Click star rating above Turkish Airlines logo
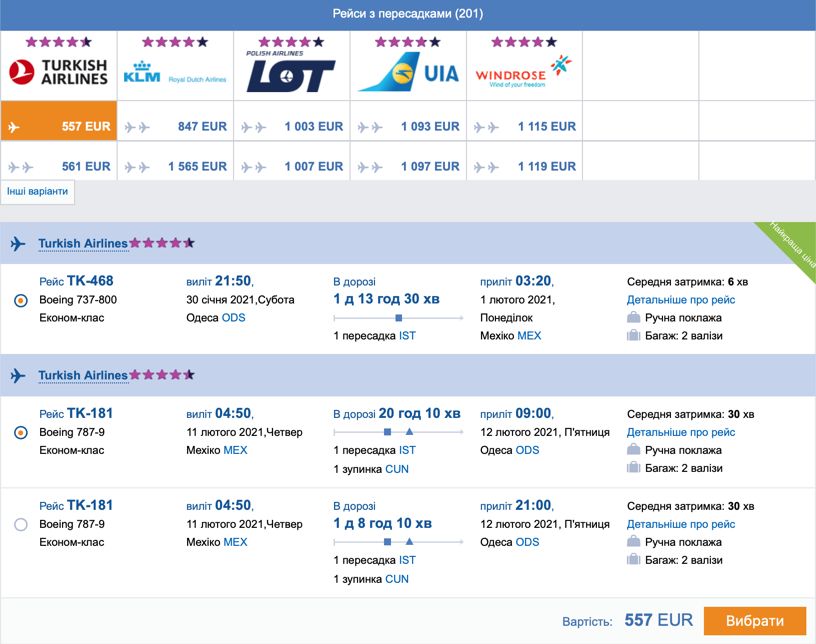 pos(59,42)
